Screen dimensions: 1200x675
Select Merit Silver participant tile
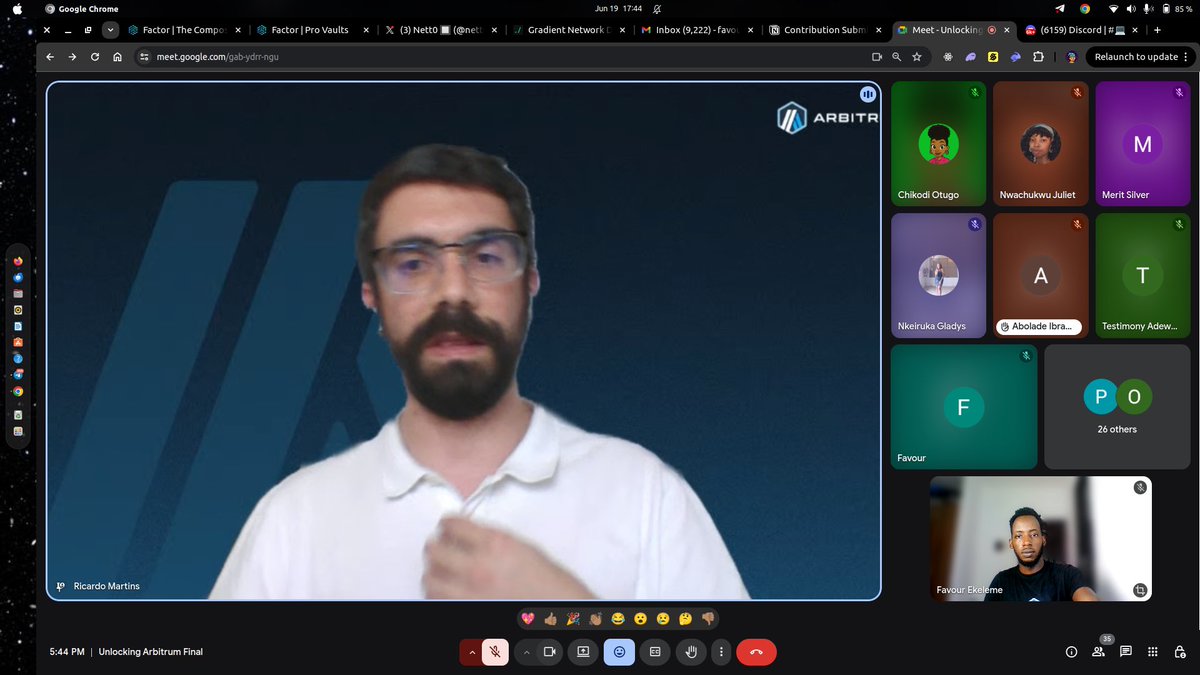click(x=1143, y=144)
